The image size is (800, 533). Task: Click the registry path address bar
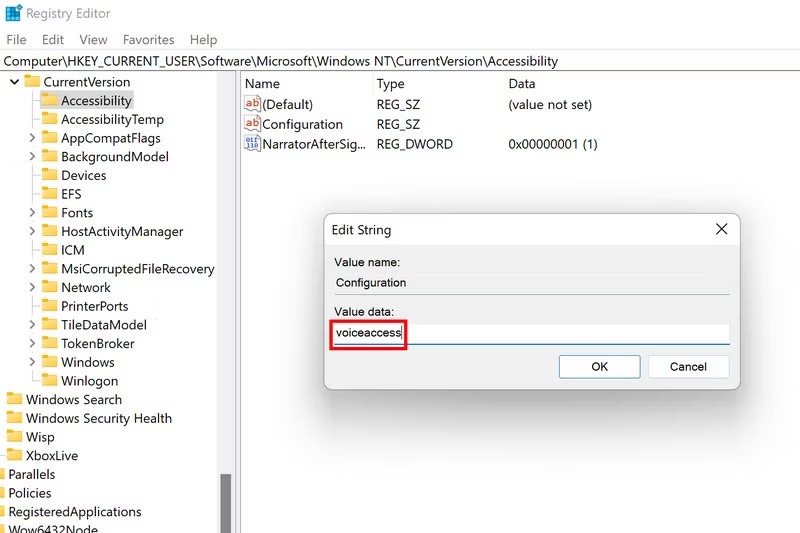click(x=400, y=61)
